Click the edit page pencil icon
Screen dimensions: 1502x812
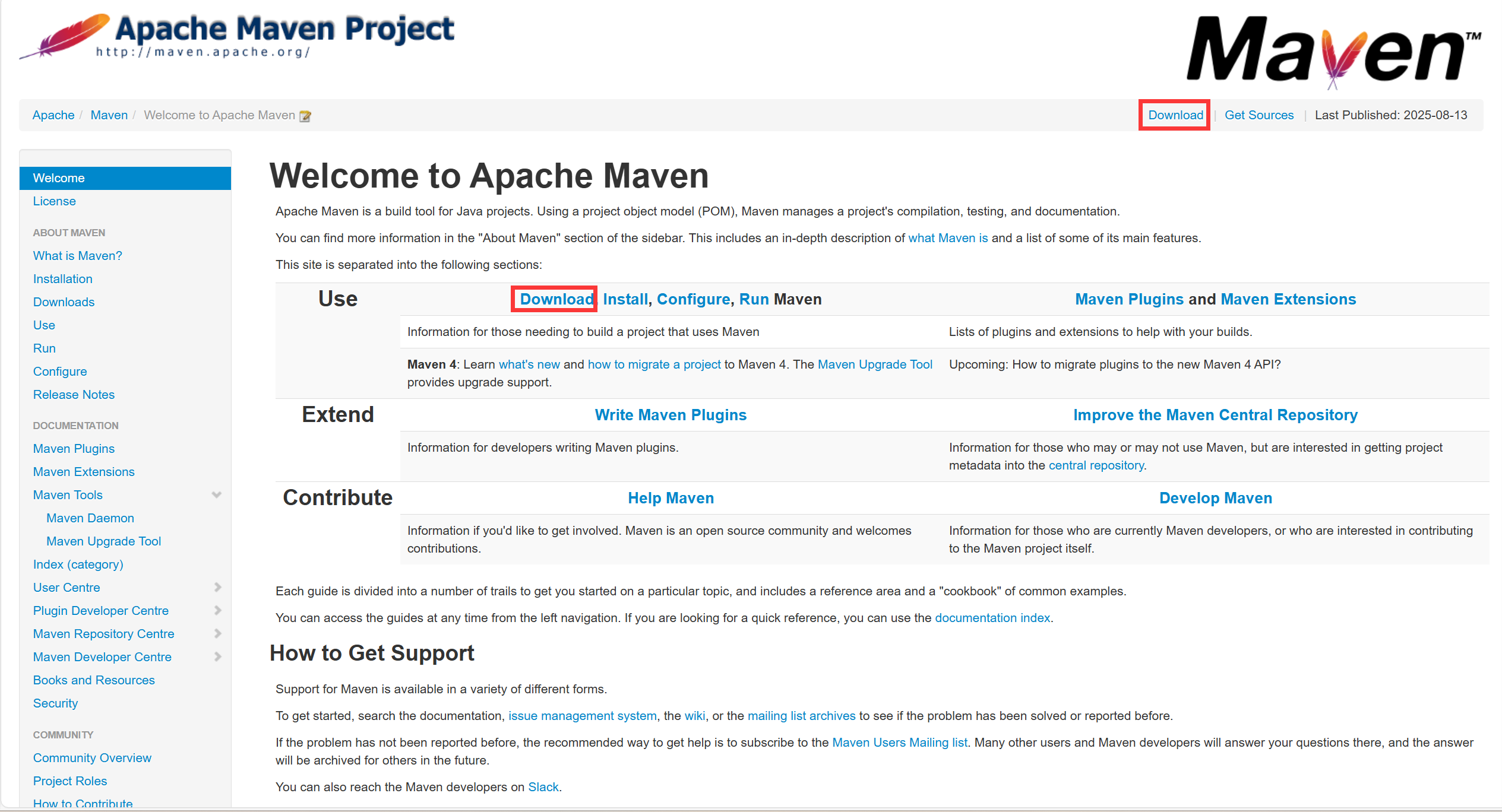tap(305, 116)
